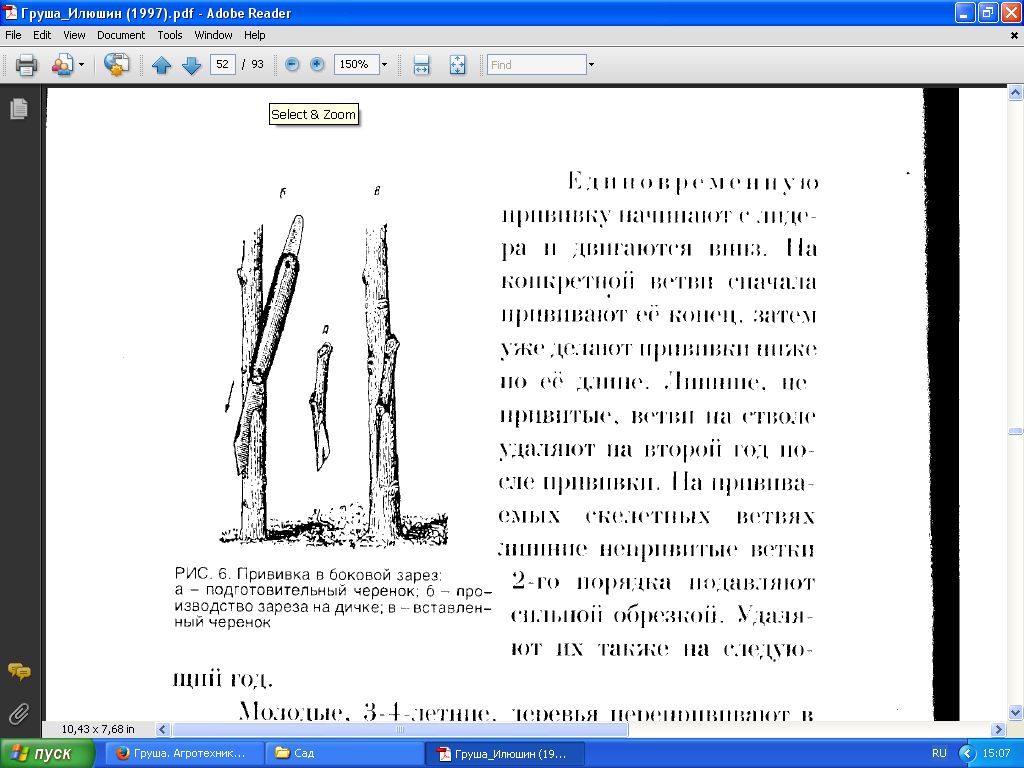Click the collaborate people icon

(62, 65)
